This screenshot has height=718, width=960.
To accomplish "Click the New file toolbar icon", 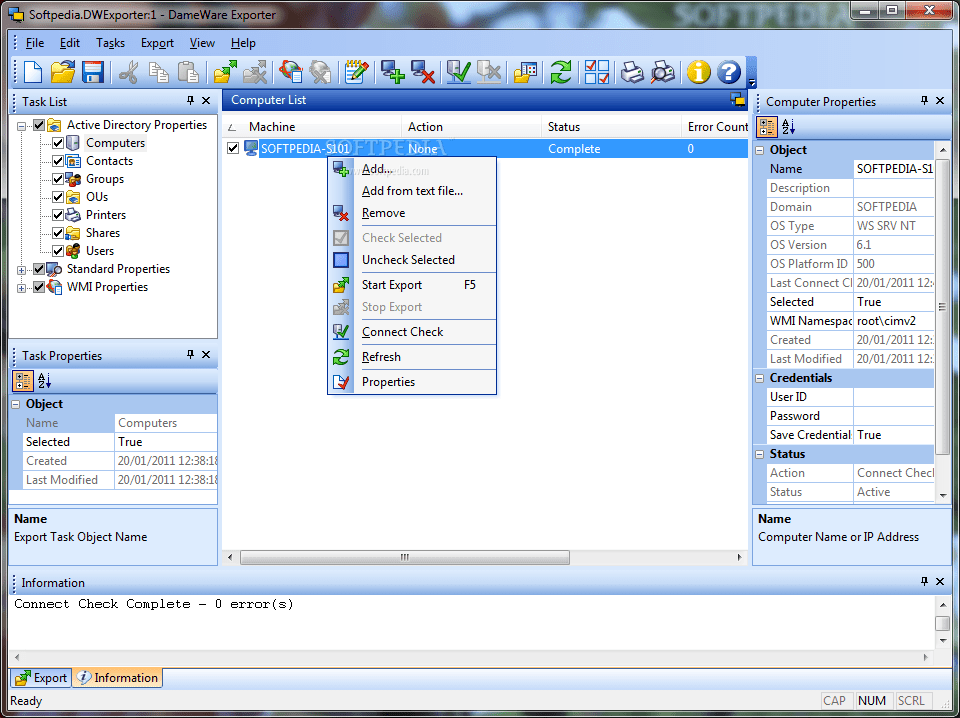I will 32,72.
